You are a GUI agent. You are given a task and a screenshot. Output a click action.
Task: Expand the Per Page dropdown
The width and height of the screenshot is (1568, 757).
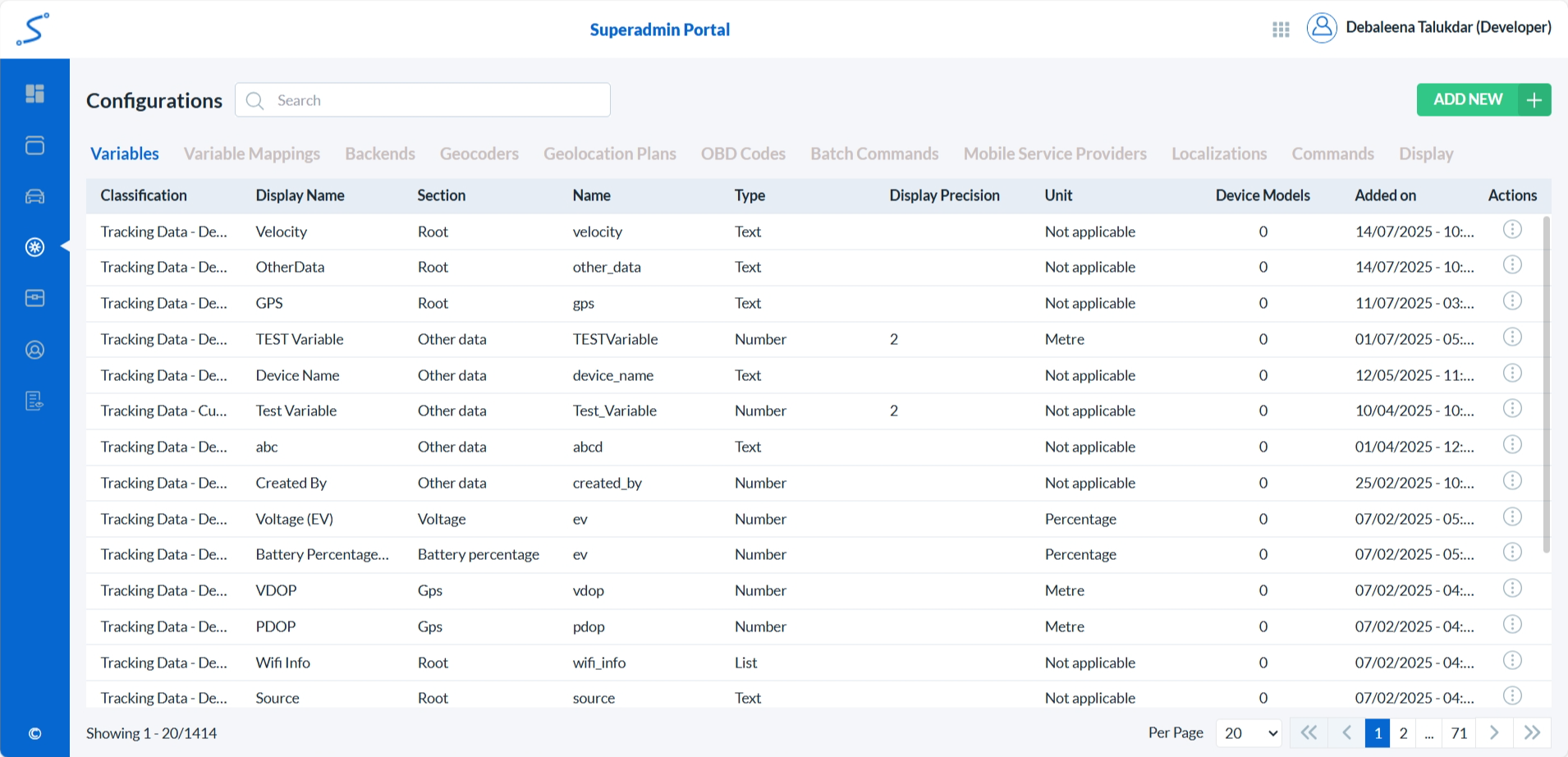(x=1249, y=733)
